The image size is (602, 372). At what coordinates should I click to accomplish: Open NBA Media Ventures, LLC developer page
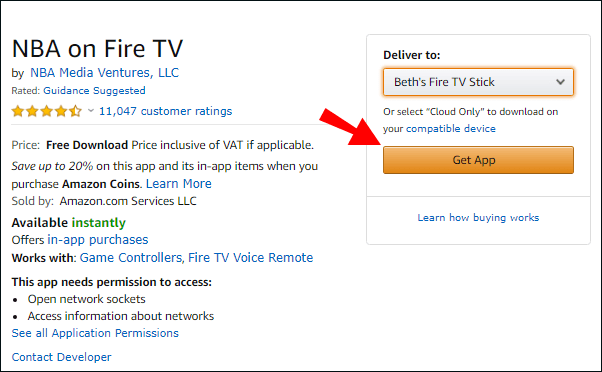(104, 73)
